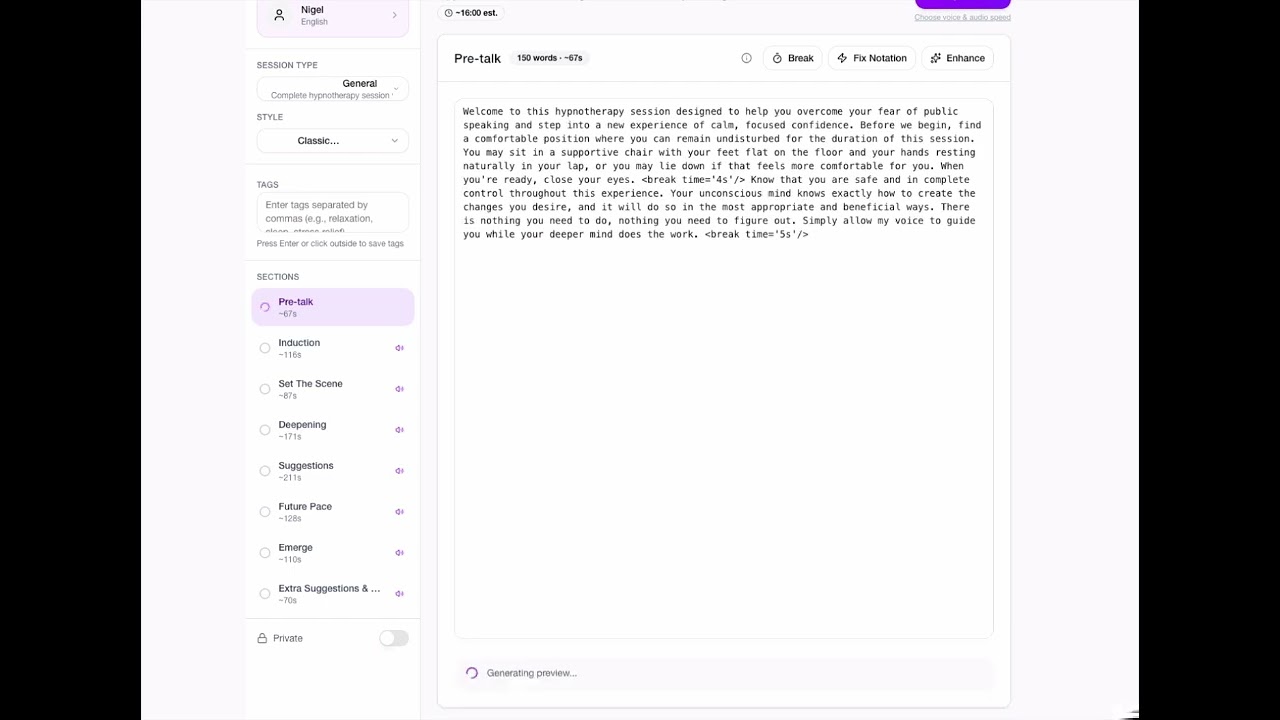Click the Choose voice & audio speed link

click(x=962, y=17)
